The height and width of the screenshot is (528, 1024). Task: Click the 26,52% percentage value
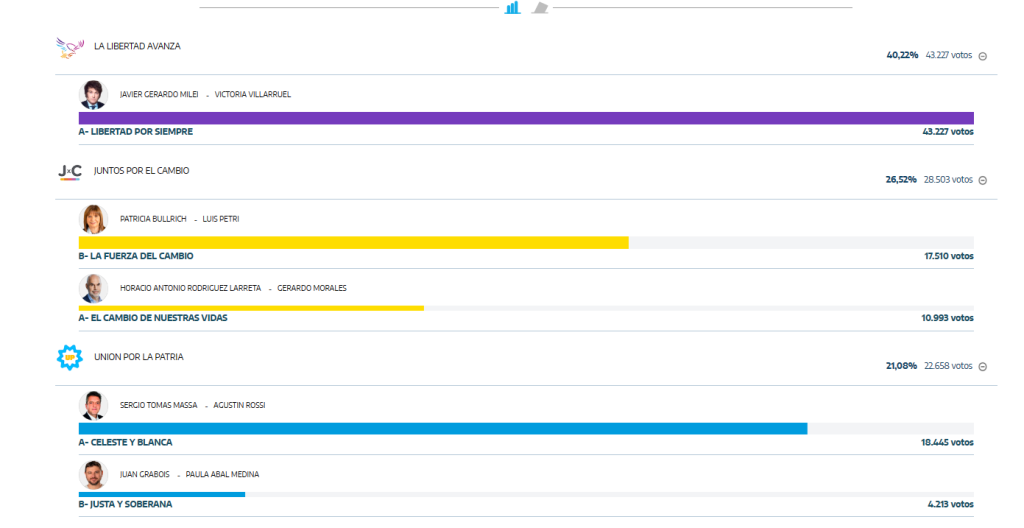[901, 180]
